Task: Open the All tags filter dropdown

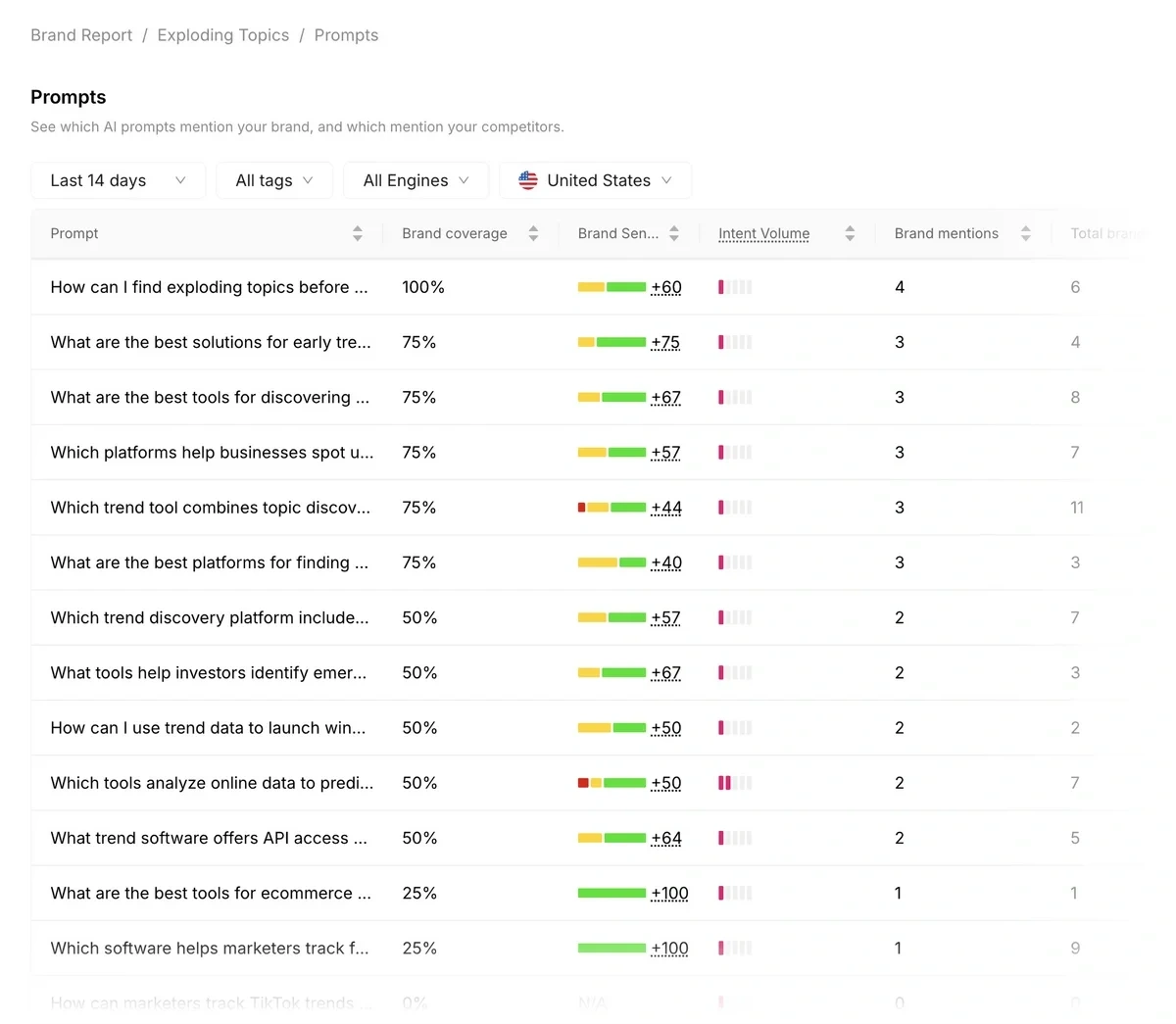Action: pos(274,180)
